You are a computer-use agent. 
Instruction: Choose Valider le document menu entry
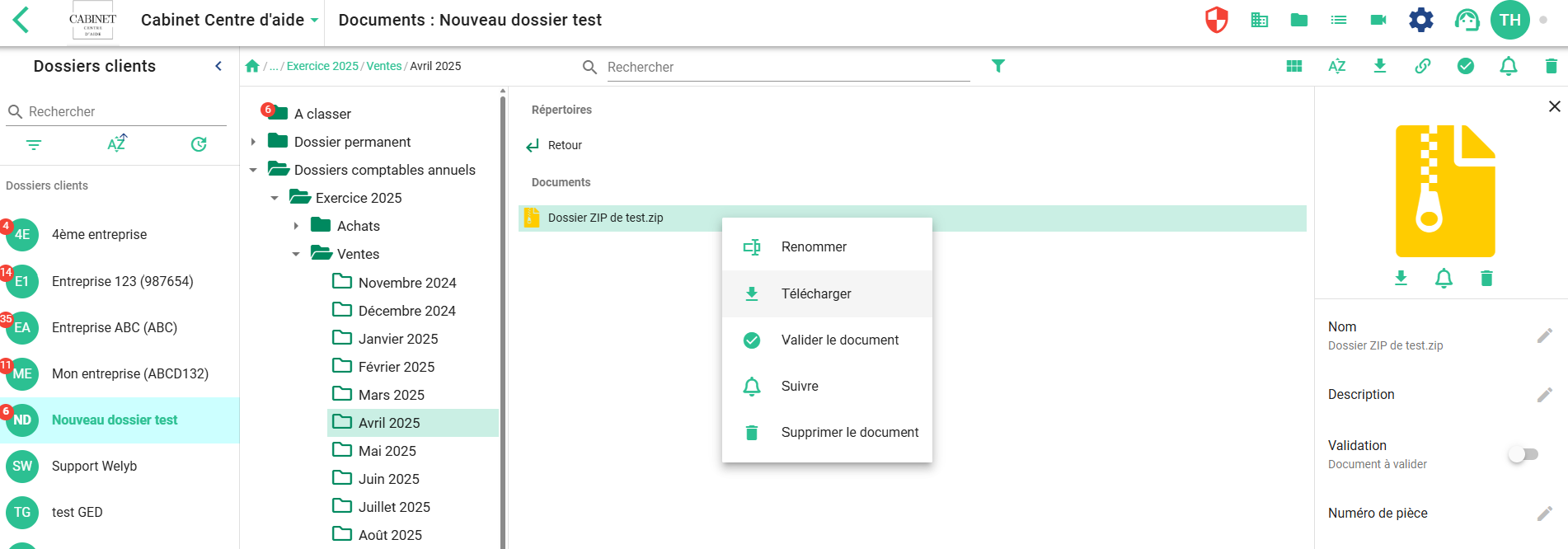[827, 340]
